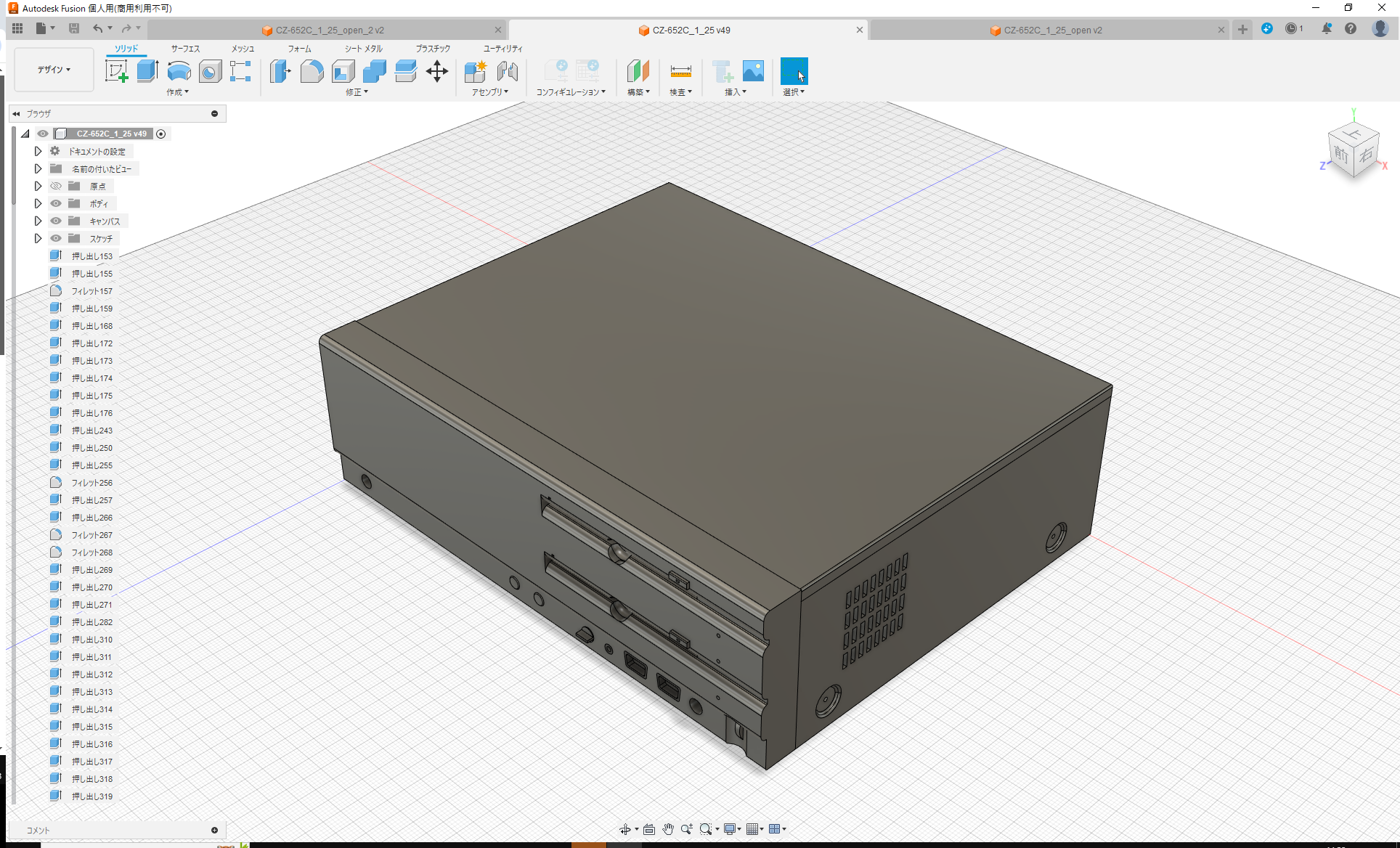Show the 原点 folder
The image size is (1400, 848).
[x=56, y=186]
